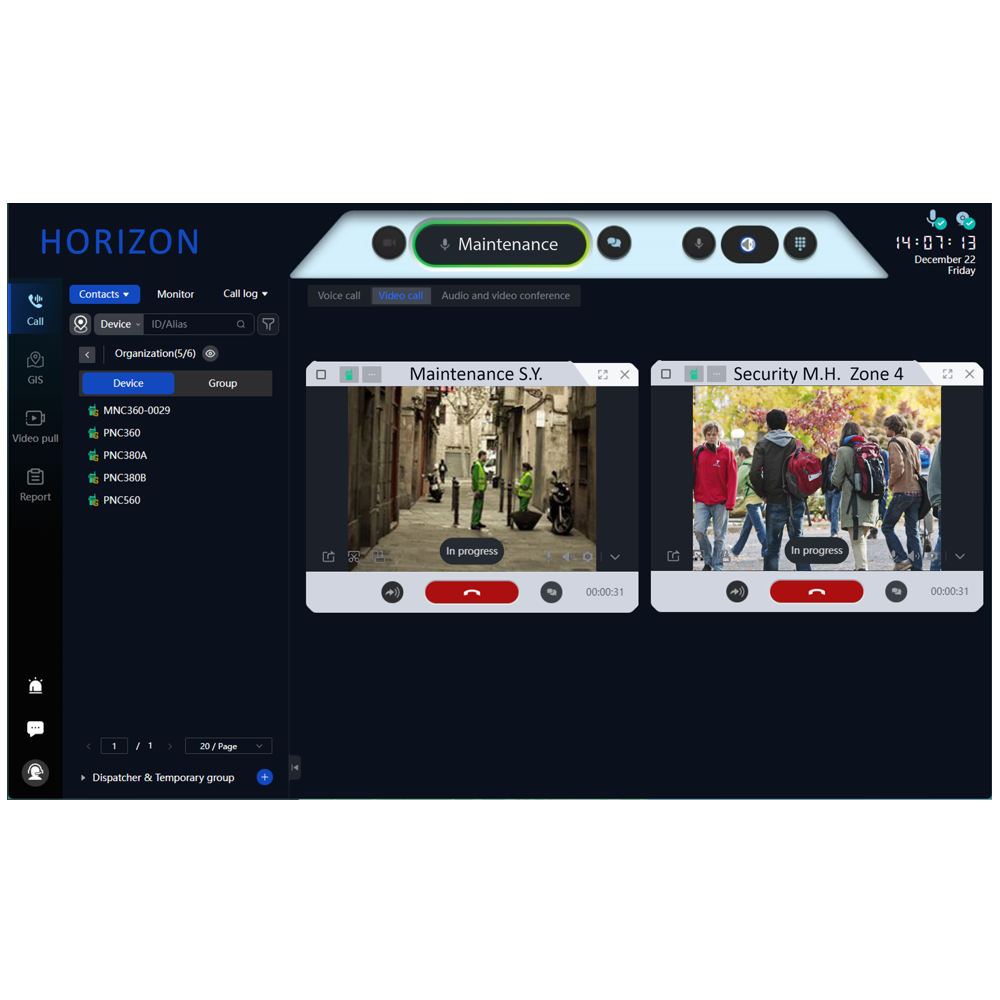Screen dimensions: 1000x1000
Task: Click the emergency alarm siren icon
Action: (35, 686)
